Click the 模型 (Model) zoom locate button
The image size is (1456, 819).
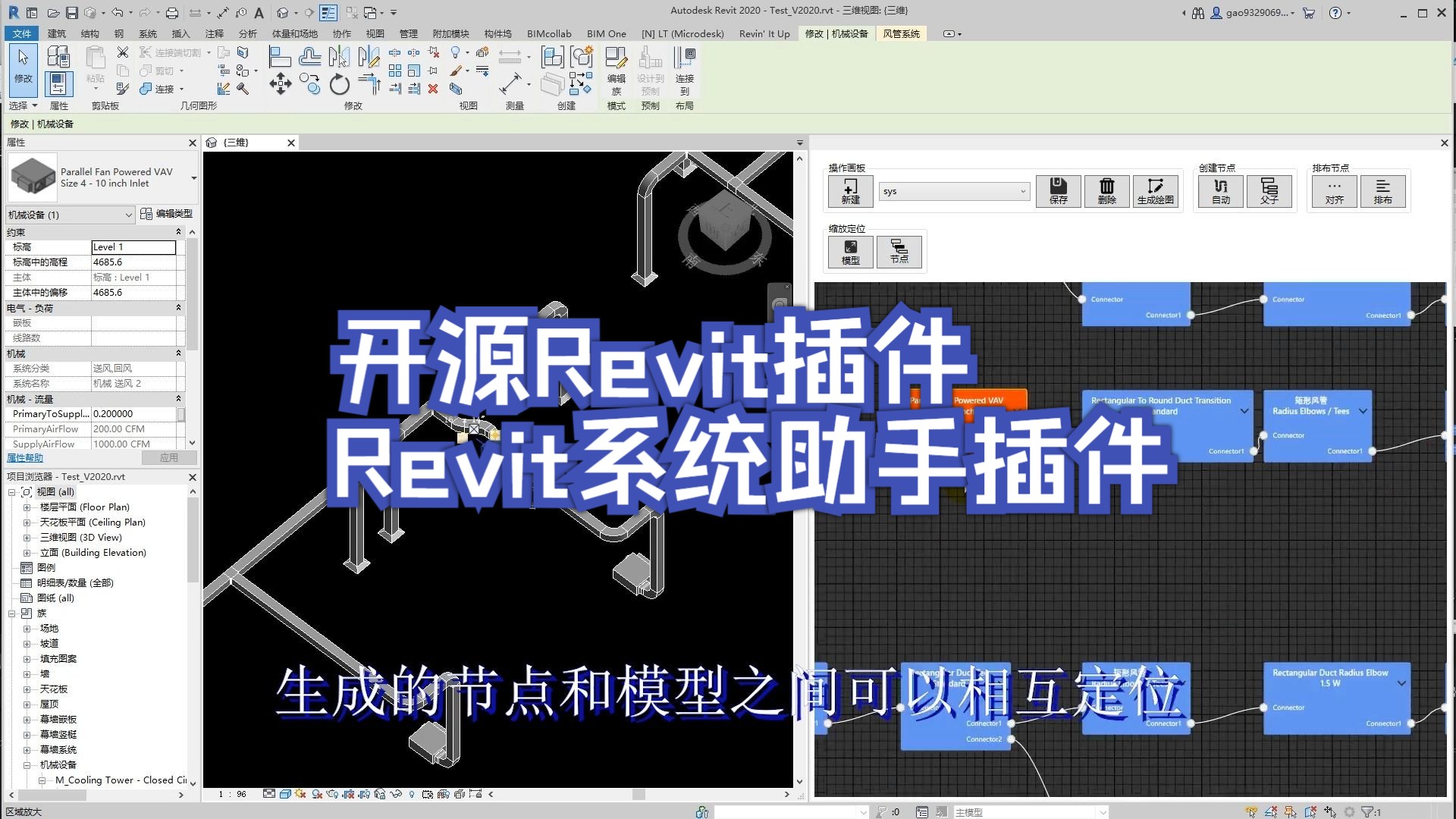850,252
